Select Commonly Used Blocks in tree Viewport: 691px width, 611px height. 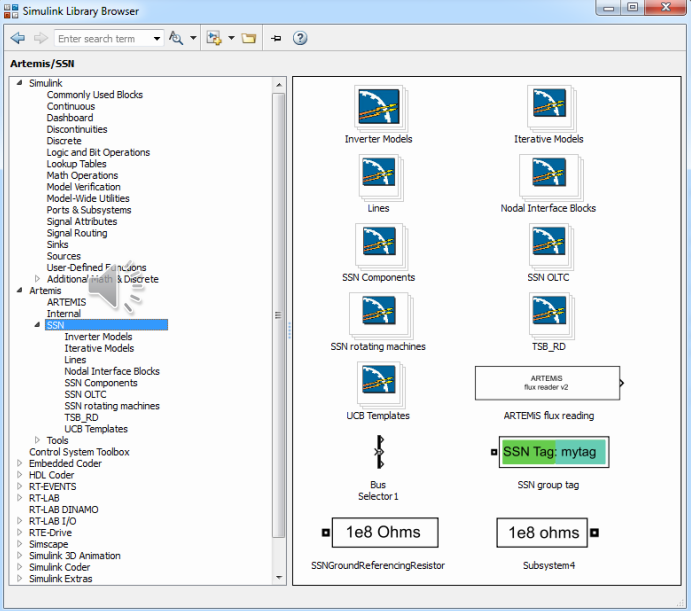coord(95,95)
